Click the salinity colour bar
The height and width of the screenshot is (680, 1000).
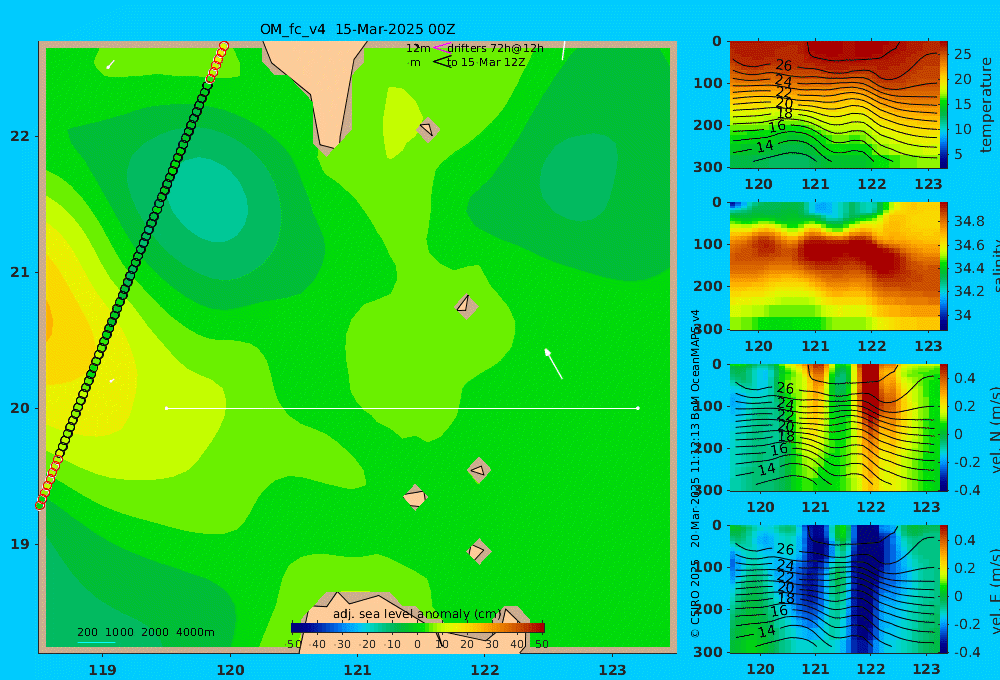tap(943, 266)
